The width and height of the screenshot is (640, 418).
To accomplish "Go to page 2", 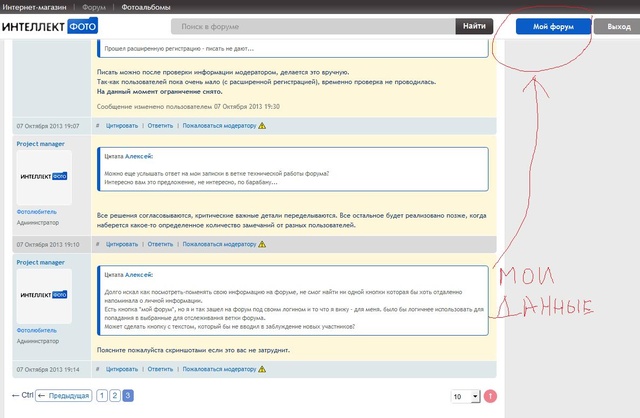I will pos(115,396).
